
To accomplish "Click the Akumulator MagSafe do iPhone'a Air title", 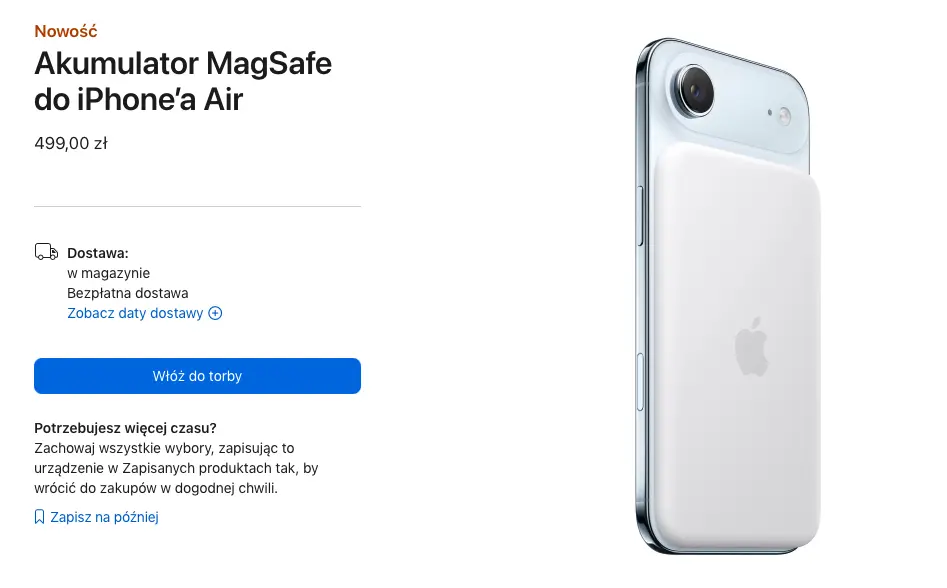I will click(x=183, y=81).
